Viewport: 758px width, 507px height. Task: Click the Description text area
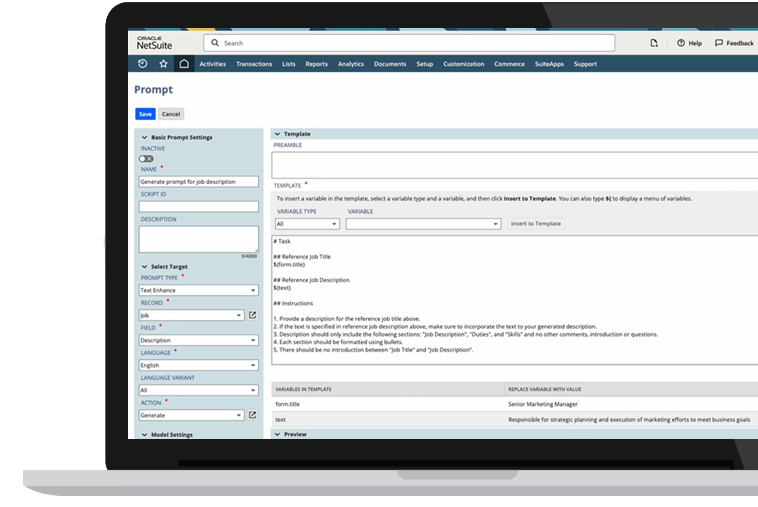click(x=199, y=239)
